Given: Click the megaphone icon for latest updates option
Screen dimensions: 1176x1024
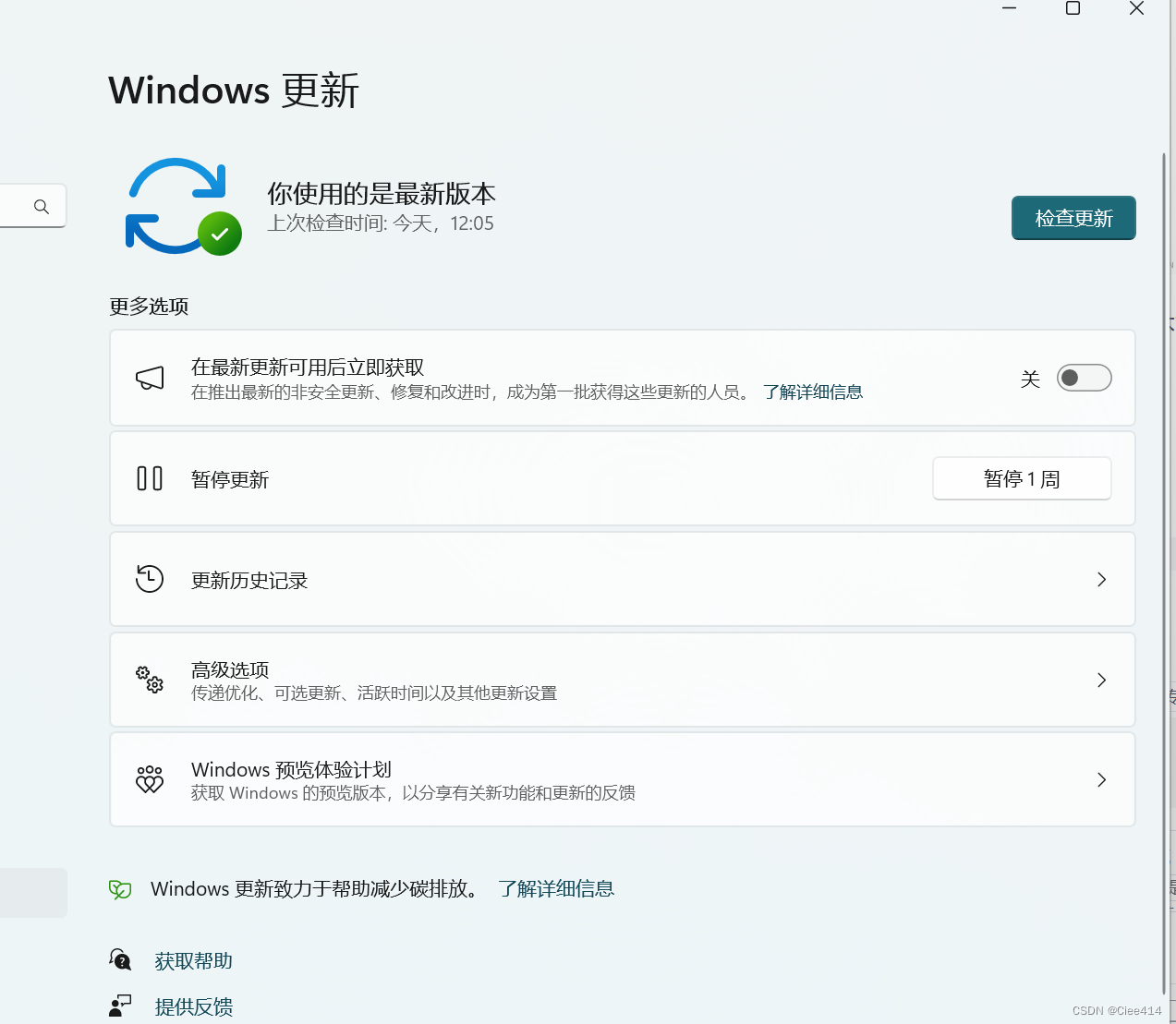Looking at the screenshot, I should 149,378.
